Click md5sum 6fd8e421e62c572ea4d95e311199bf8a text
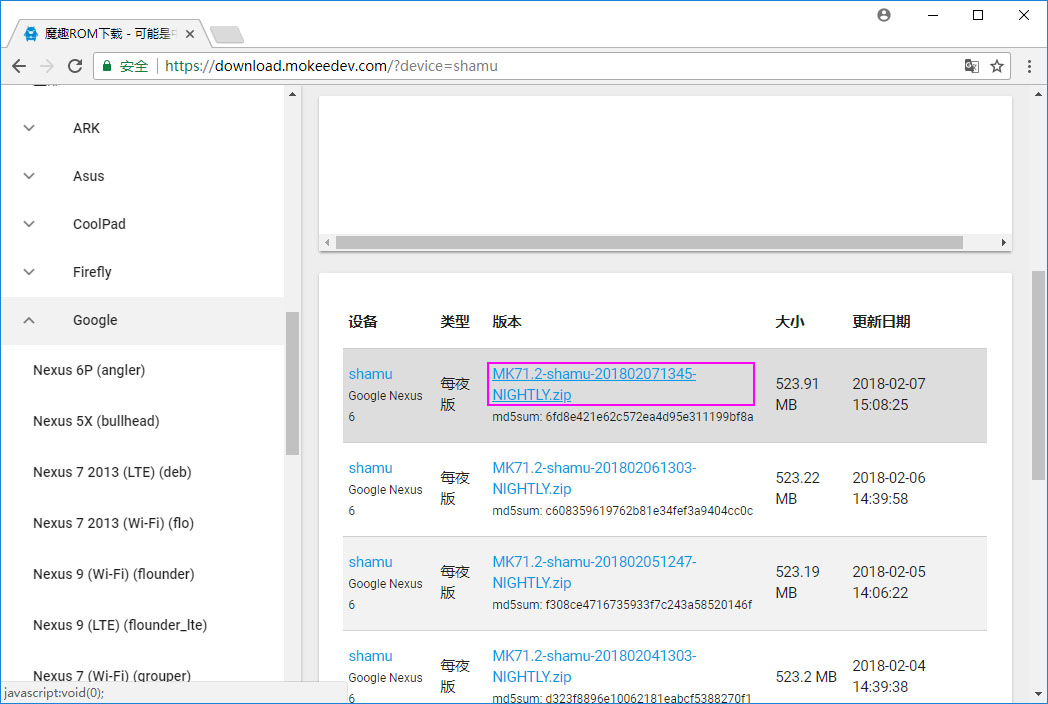Image resolution: width=1048 pixels, height=704 pixels. coord(622,417)
